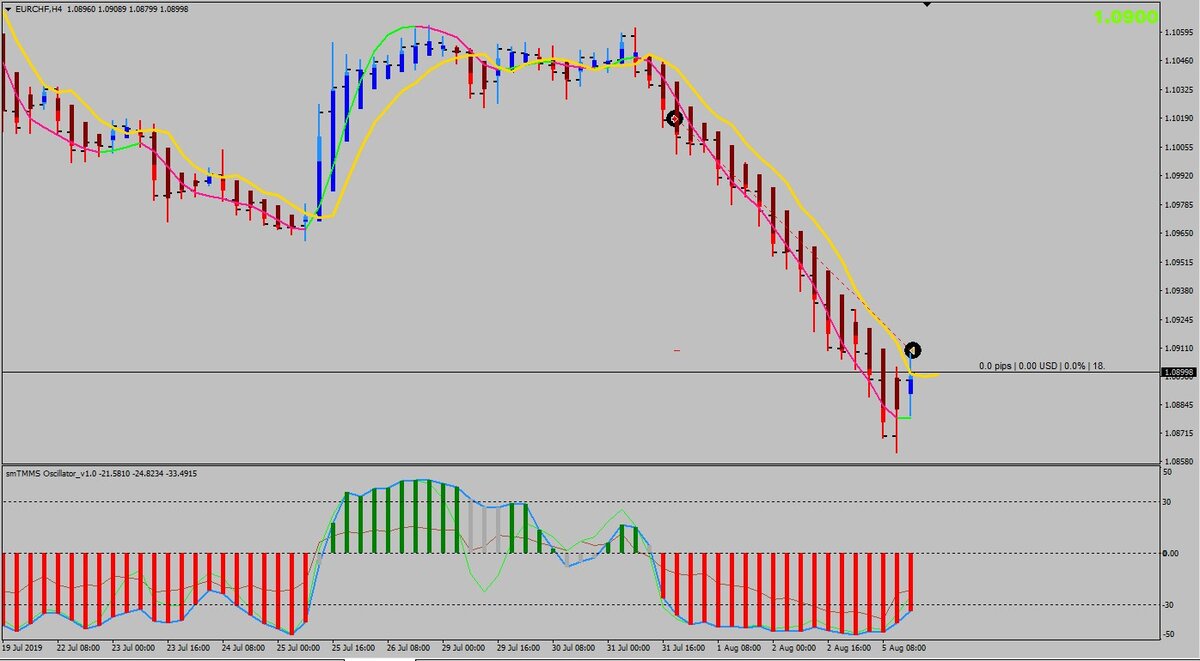The width and height of the screenshot is (1200, 661).
Task: Click the EURCHF,H4 symbol title text
Action: [40, 8]
